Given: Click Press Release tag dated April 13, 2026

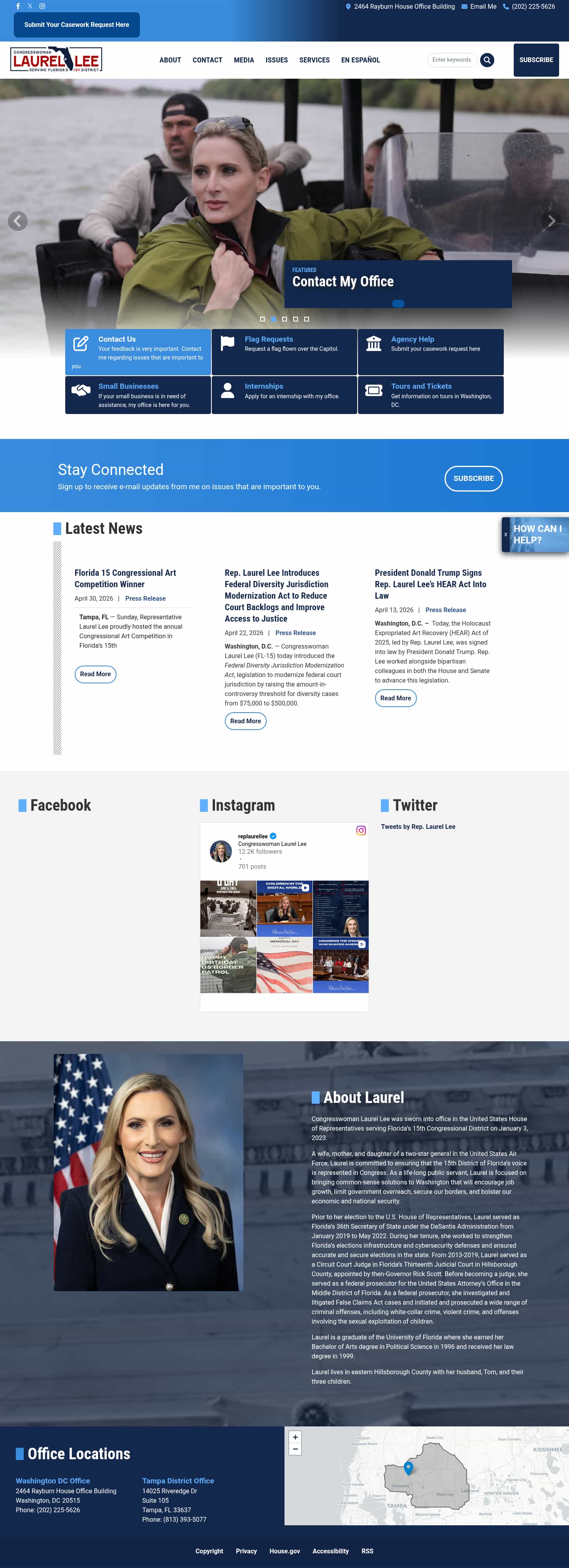Looking at the screenshot, I should point(446,610).
